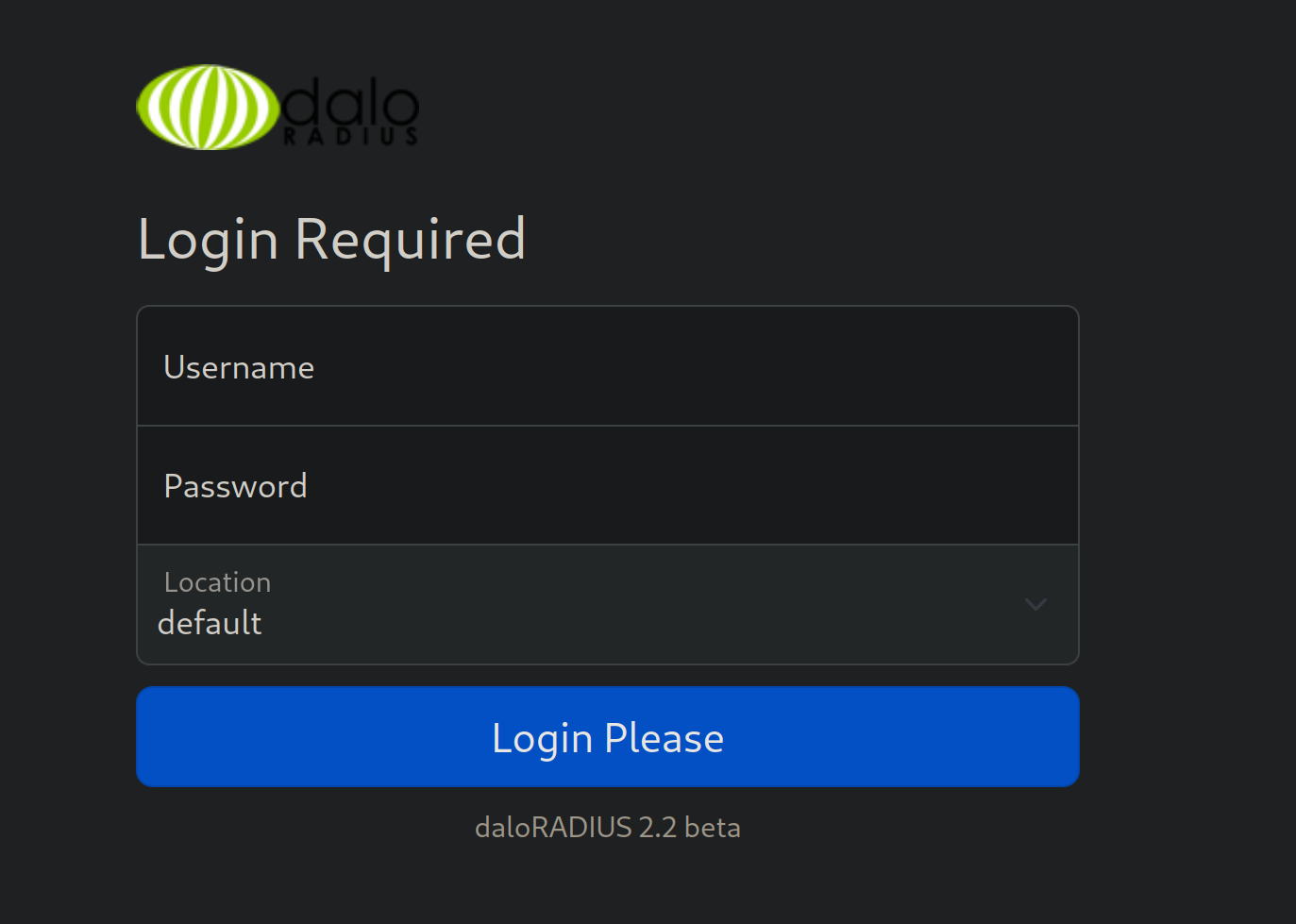Image resolution: width=1296 pixels, height=924 pixels.
Task: Select the dalo logo text graphic
Action: [x=351, y=99]
